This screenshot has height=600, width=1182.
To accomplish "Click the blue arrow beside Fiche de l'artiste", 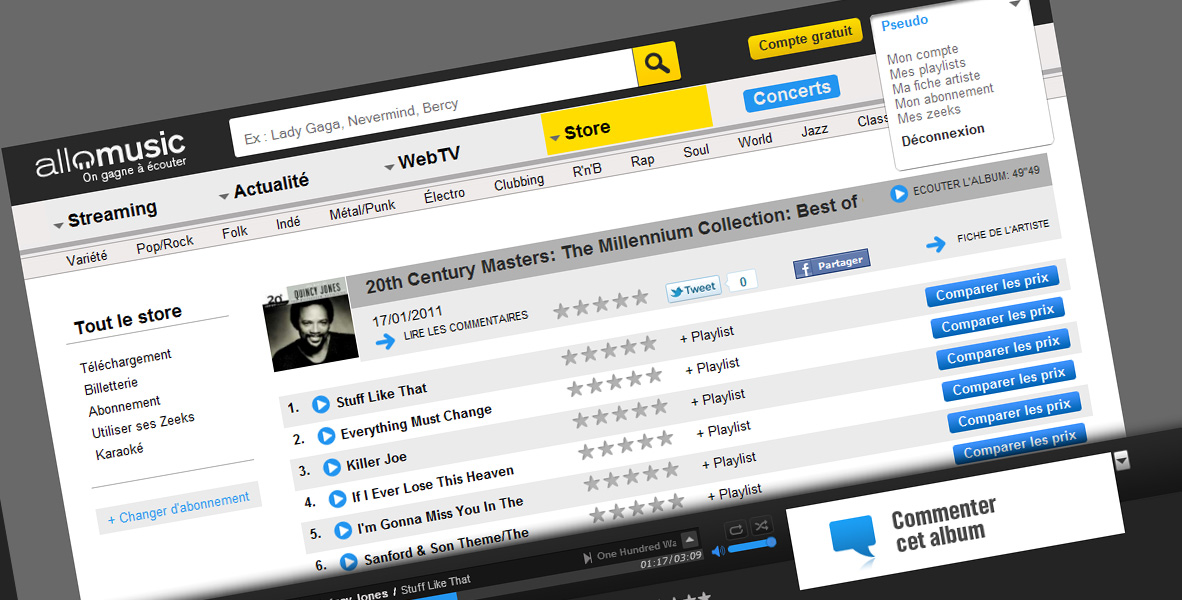I will tap(935, 244).
